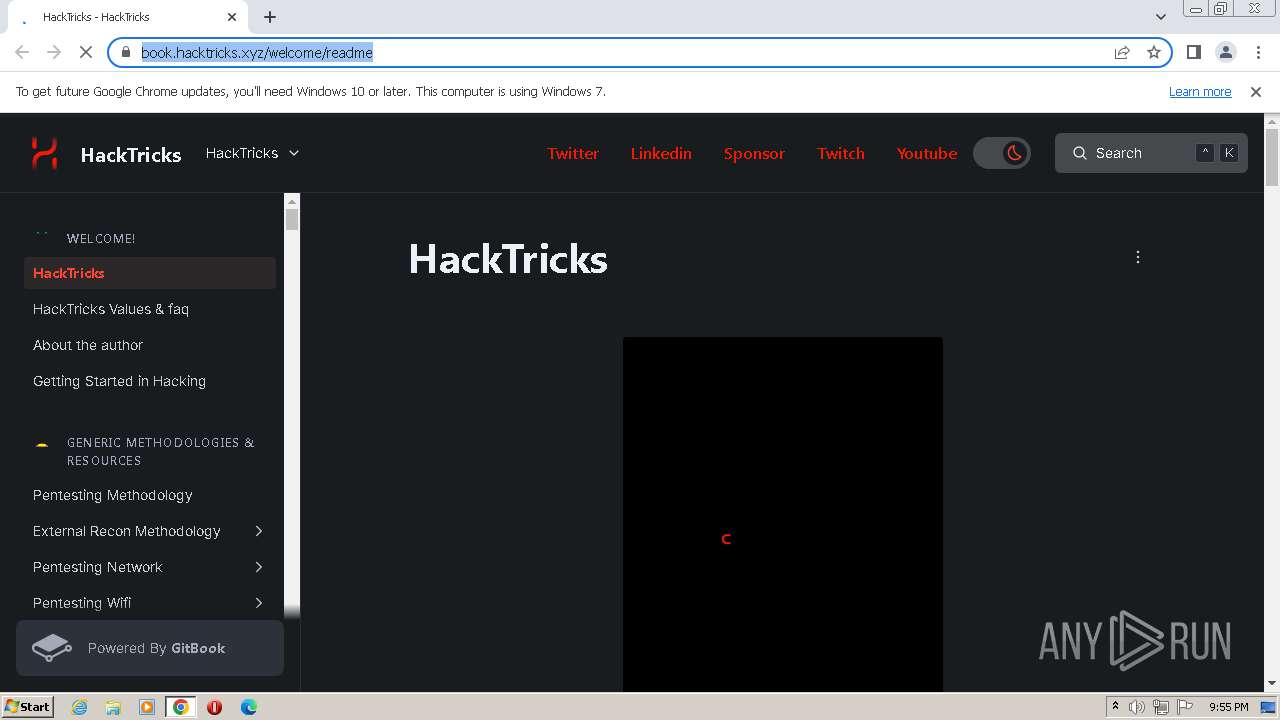
Task: Click the HackTricks page title
Action: tap(508, 259)
